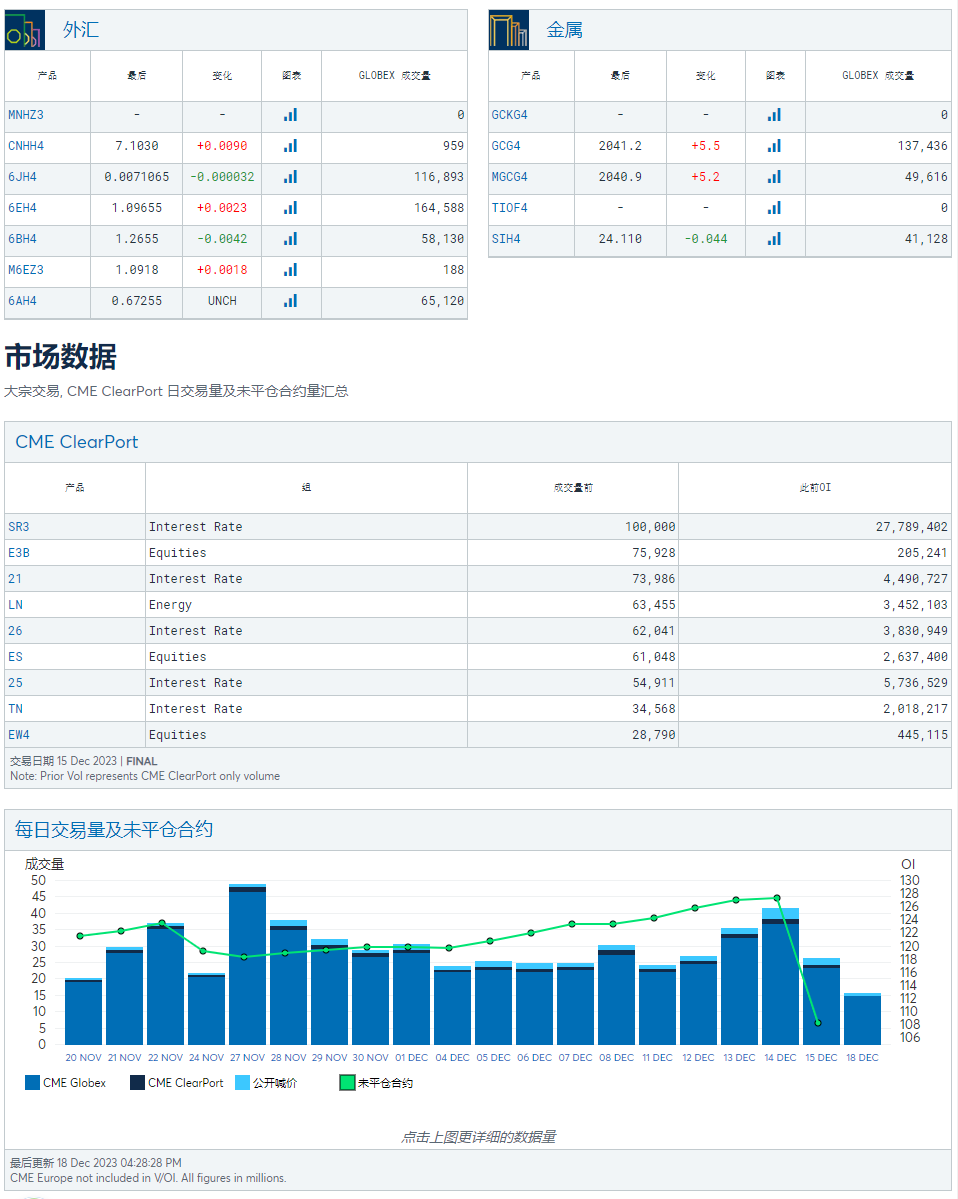Select the +5.5 change cell
Screen dimensions: 958x1199
(x=706, y=146)
